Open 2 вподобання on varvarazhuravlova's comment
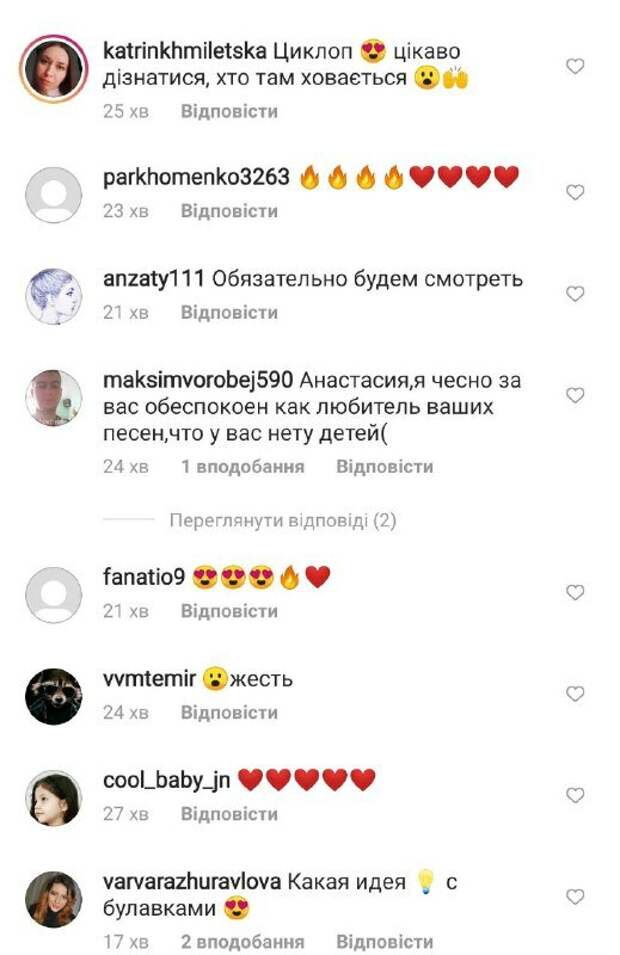 click(242, 942)
